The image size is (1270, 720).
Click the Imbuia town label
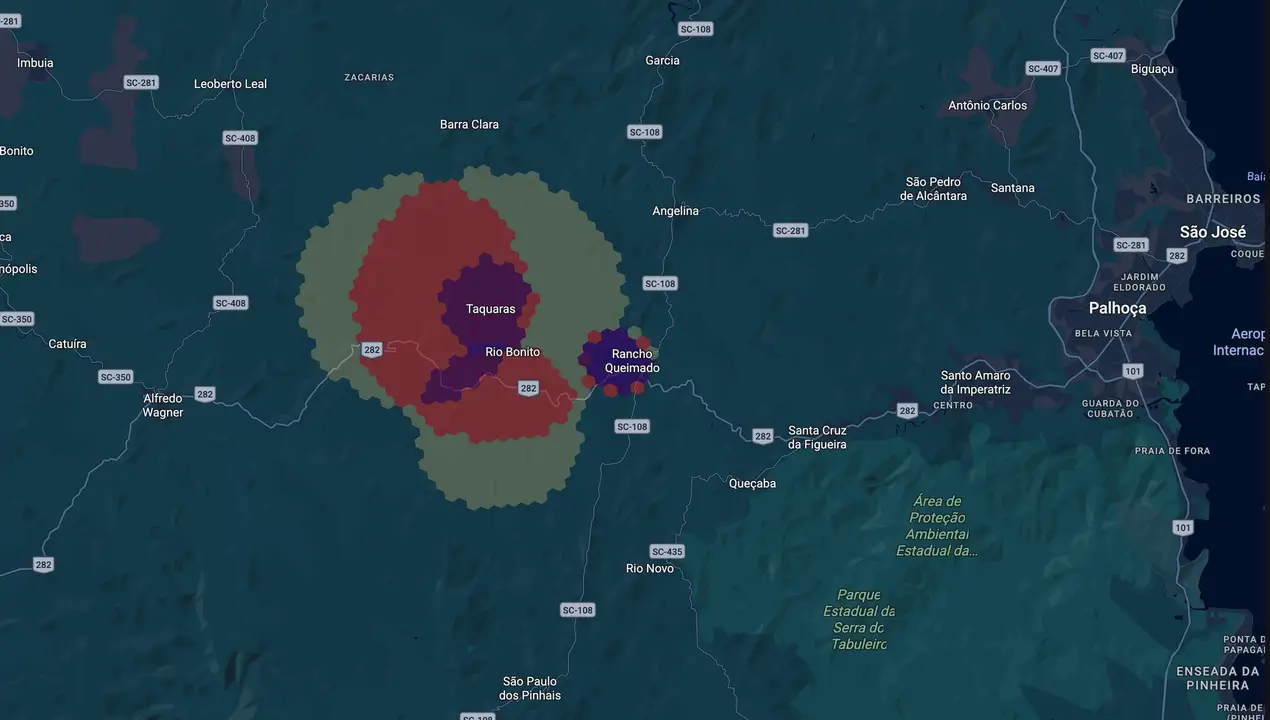35,63
